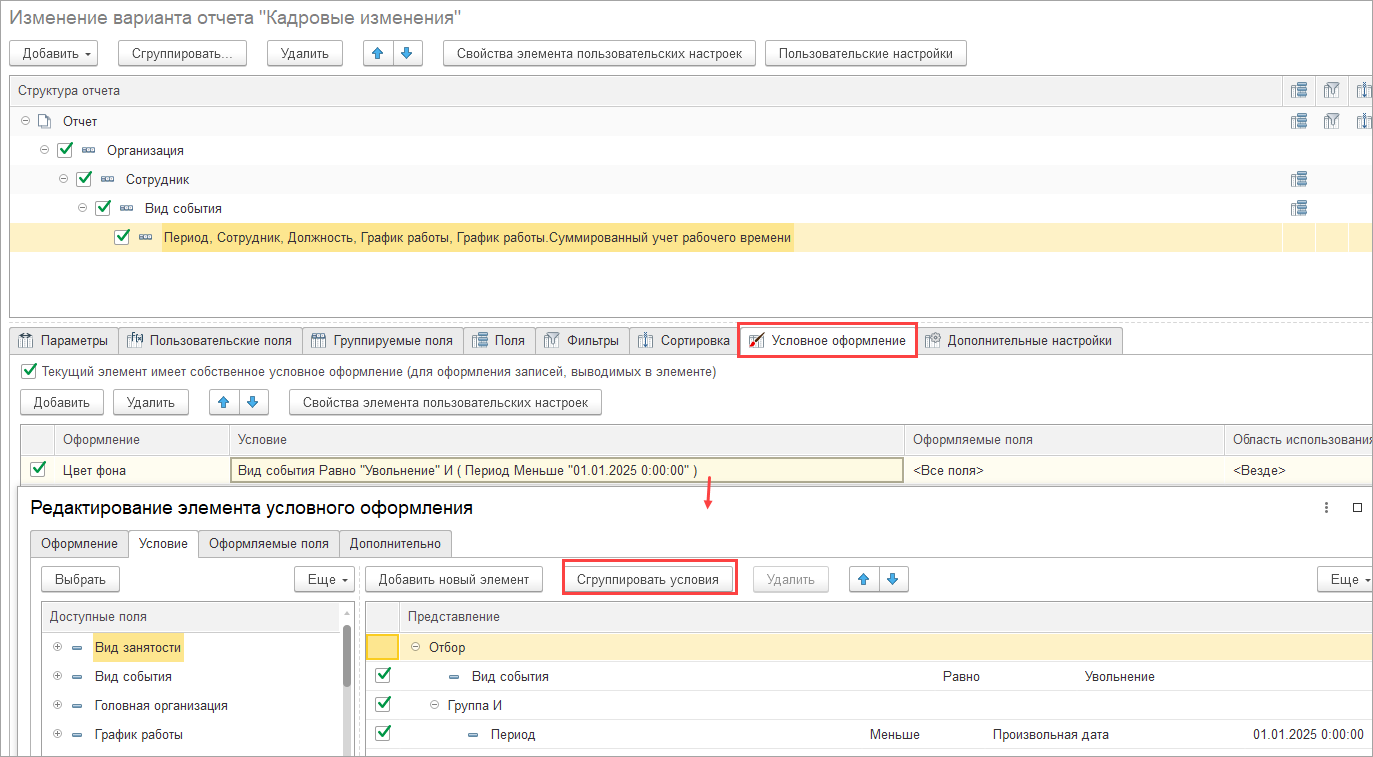Viewport: 1373px width, 757px height.
Task: Uncheck the Организация grouping checkbox
Action: (65, 150)
